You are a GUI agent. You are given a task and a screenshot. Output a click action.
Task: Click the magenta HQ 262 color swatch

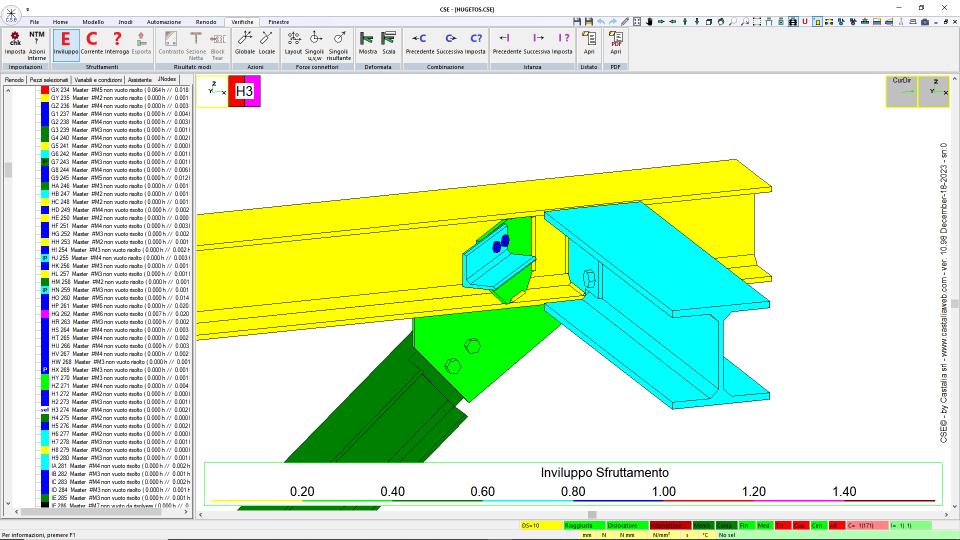coord(45,313)
